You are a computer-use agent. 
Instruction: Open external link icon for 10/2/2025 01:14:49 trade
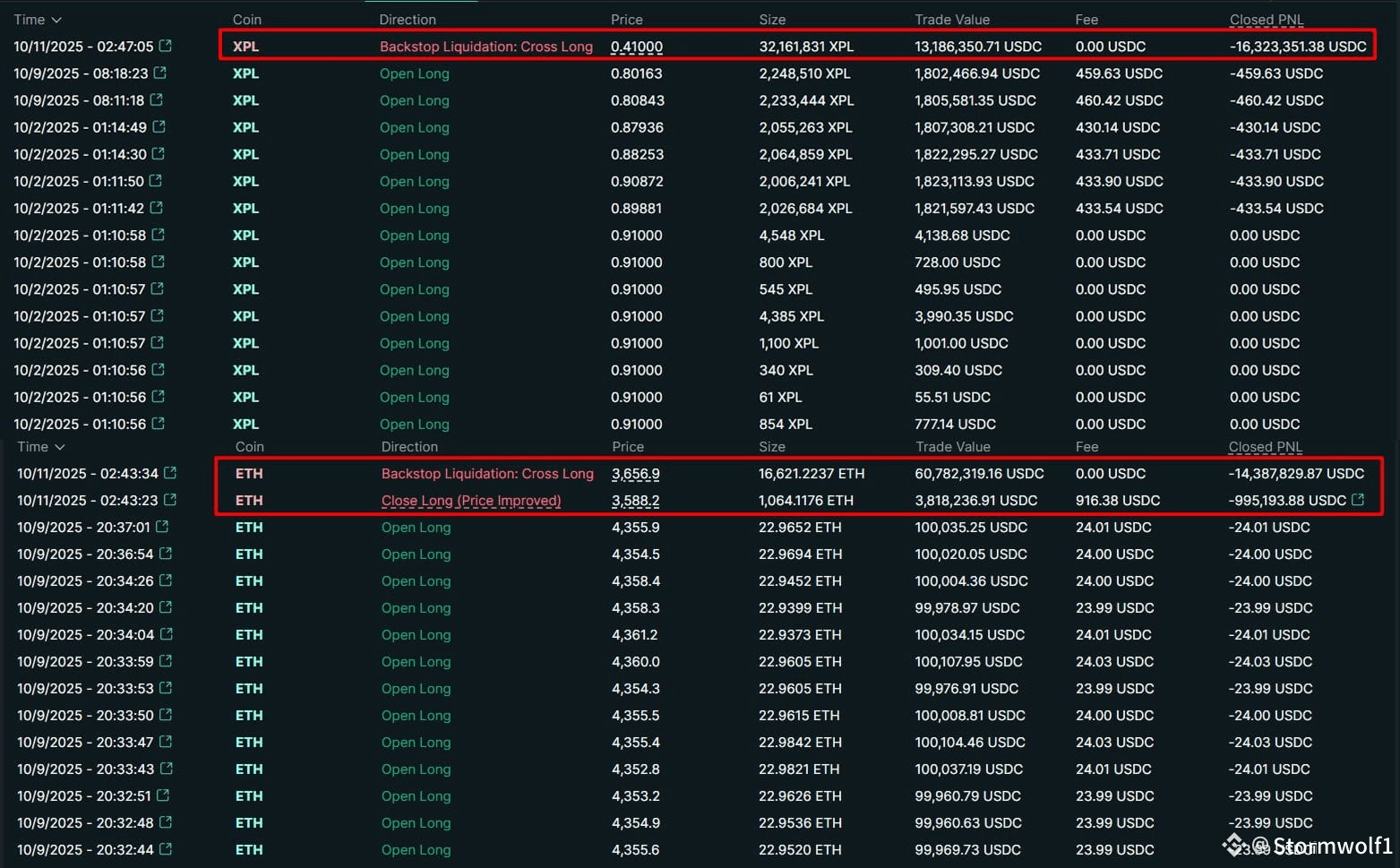(159, 126)
